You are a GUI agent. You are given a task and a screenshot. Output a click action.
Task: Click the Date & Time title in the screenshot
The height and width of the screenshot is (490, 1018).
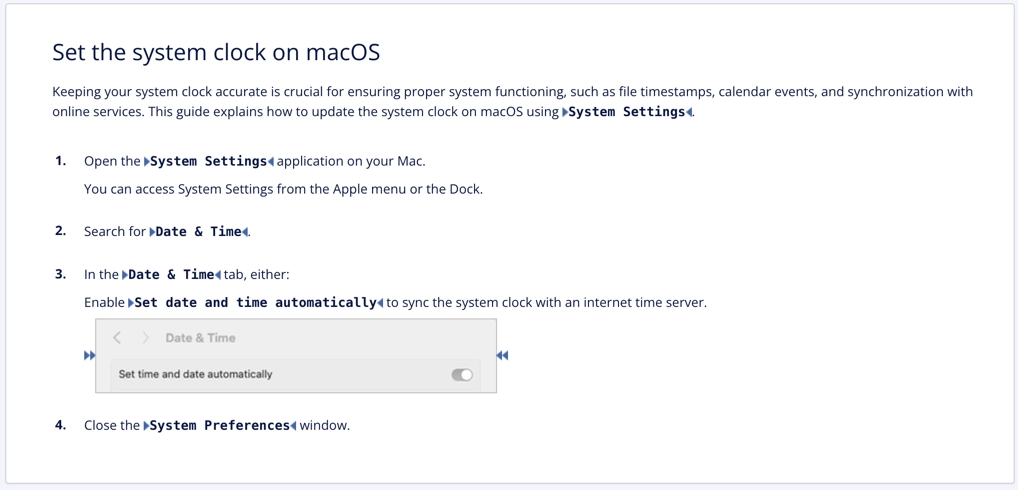[x=201, y=337]
